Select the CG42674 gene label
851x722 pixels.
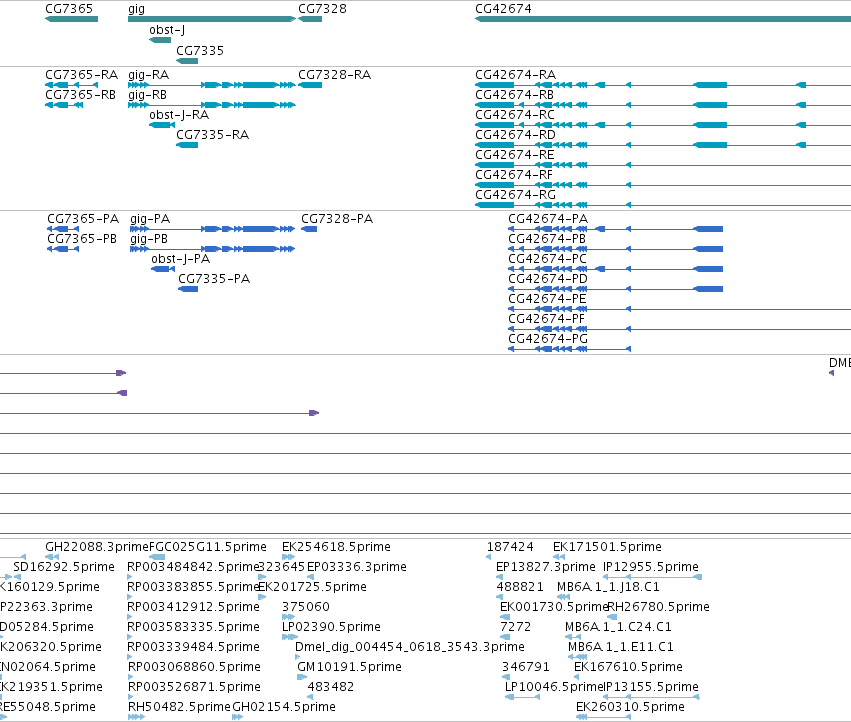503,9
